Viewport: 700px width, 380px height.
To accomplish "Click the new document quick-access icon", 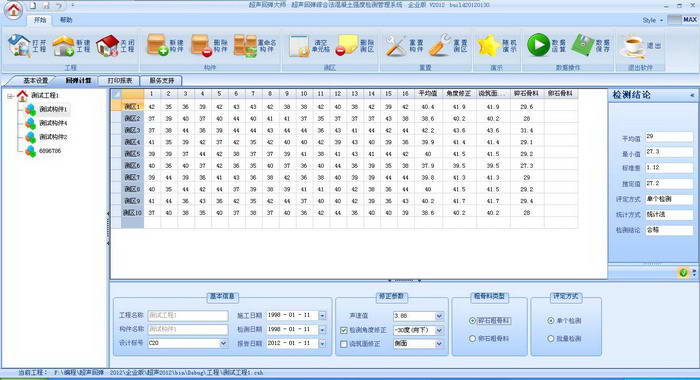I will tap(33, 6).
